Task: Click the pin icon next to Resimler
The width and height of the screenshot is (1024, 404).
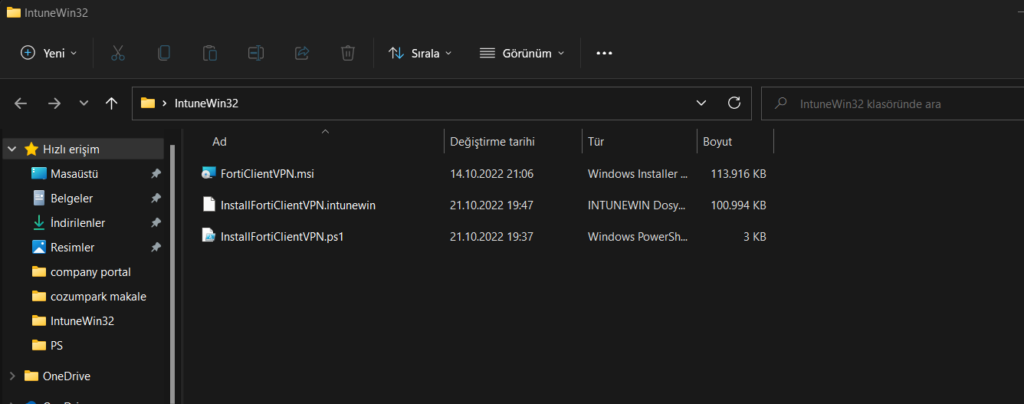Action: coord(155,247)
